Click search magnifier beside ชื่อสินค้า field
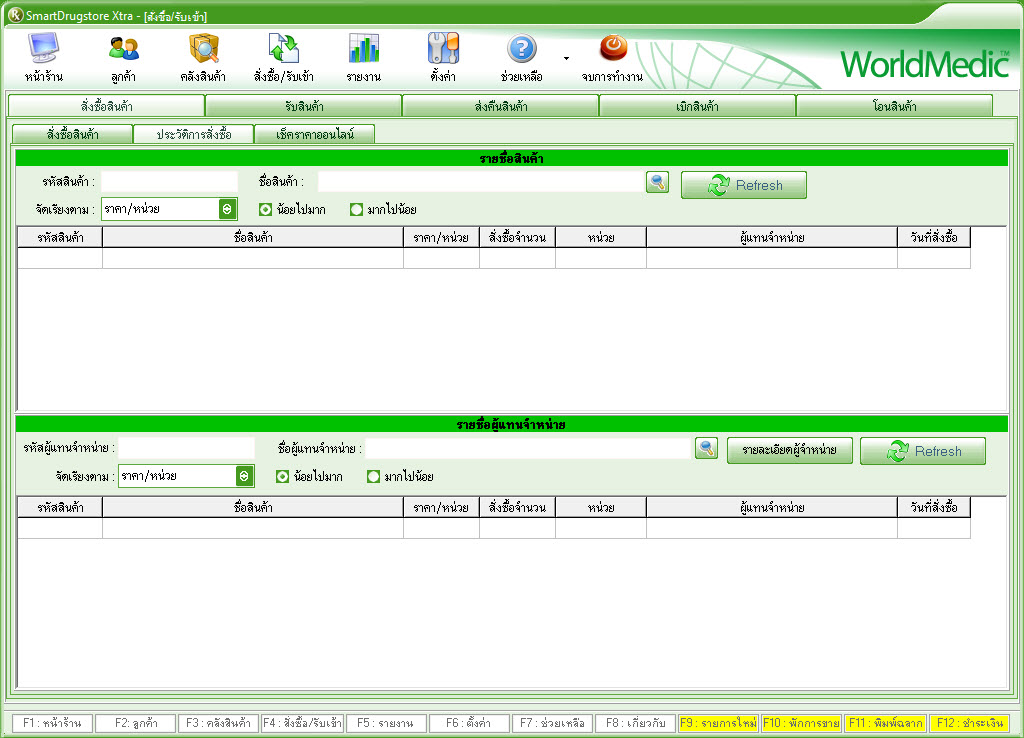The height and width of the screenshot is (738, 1024). 657,182
